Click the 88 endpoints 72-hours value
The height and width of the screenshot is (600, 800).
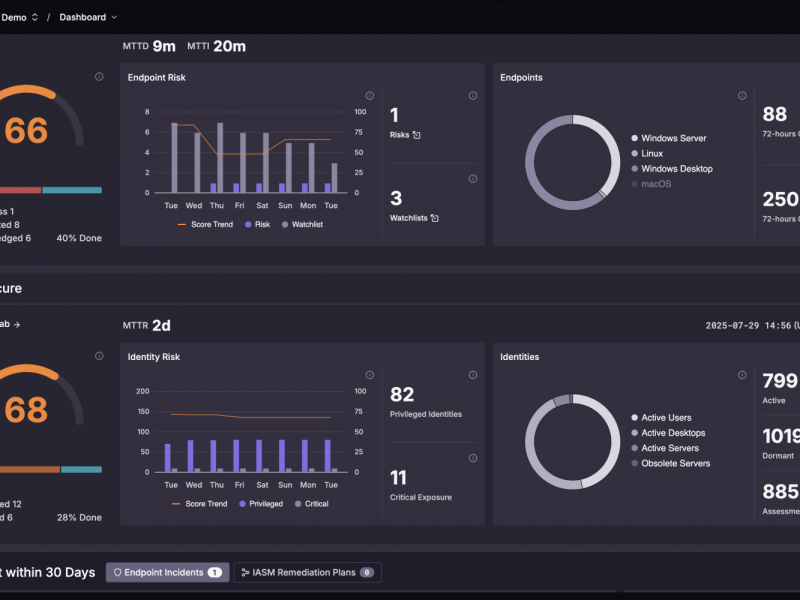(x=774, y=114)
